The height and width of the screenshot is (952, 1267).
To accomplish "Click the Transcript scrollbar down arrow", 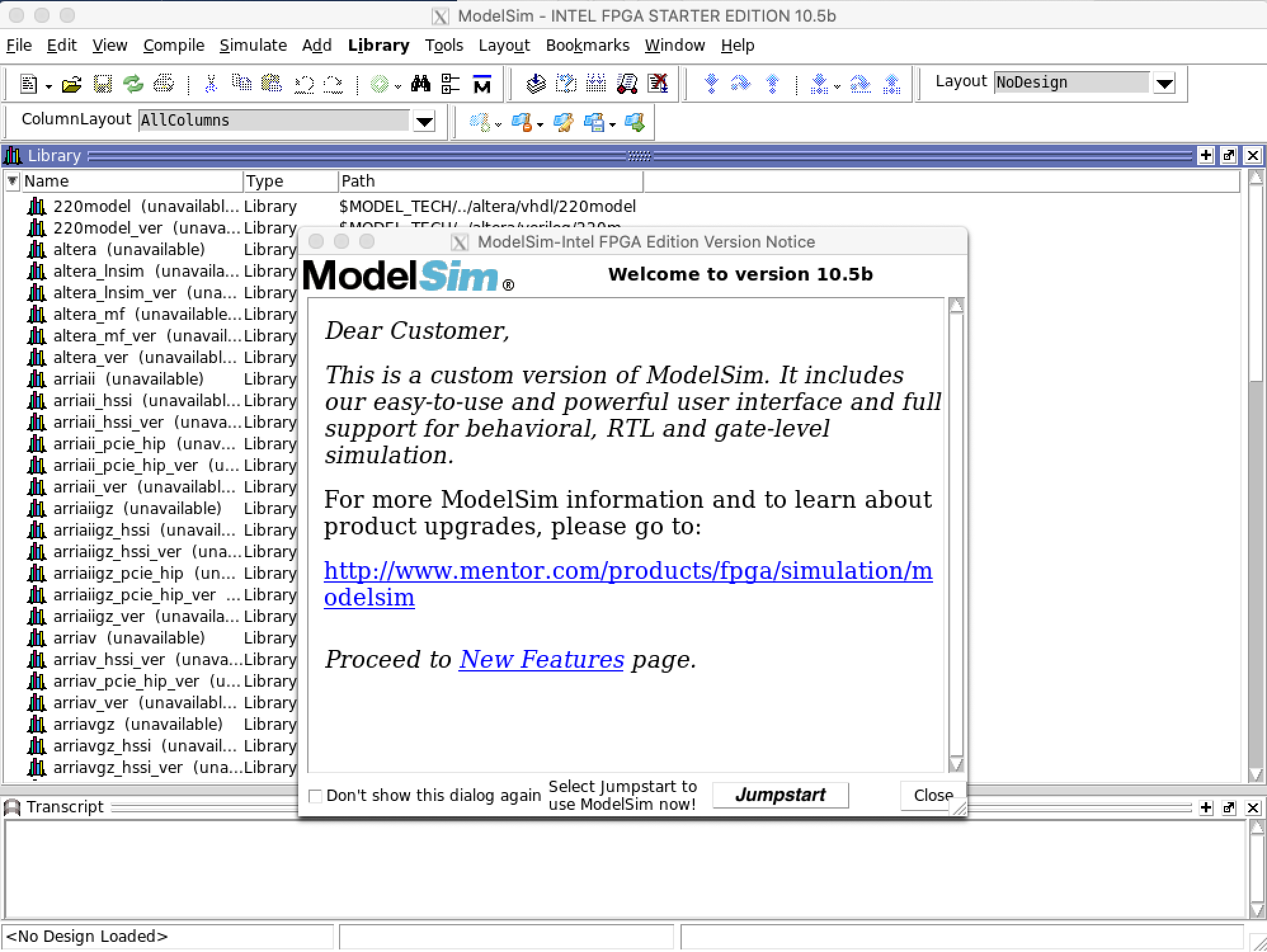I will point(1256,911).
